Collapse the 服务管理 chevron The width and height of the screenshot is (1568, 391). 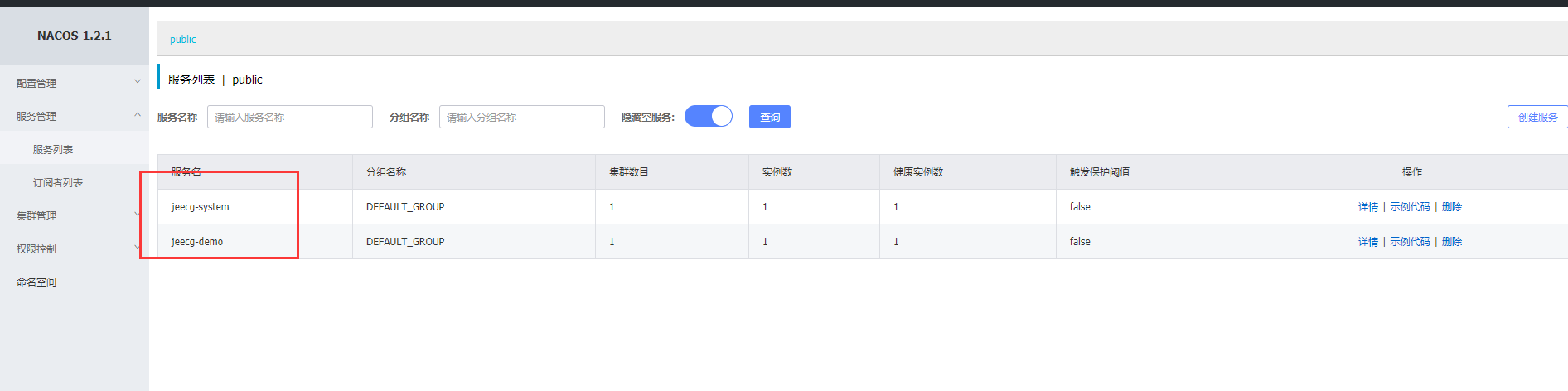tap(138, 114)
